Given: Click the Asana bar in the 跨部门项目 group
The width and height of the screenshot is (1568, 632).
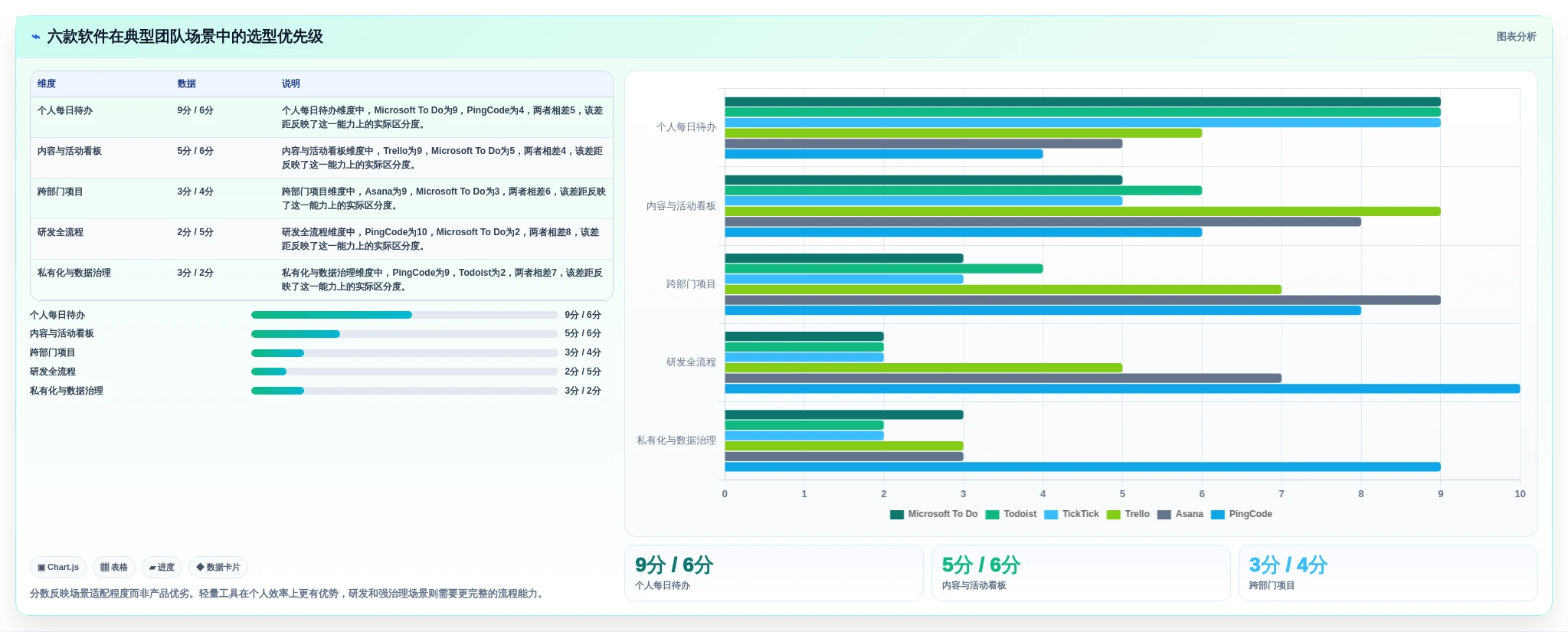Looking at the screenshot, I should click(1082, 300).
